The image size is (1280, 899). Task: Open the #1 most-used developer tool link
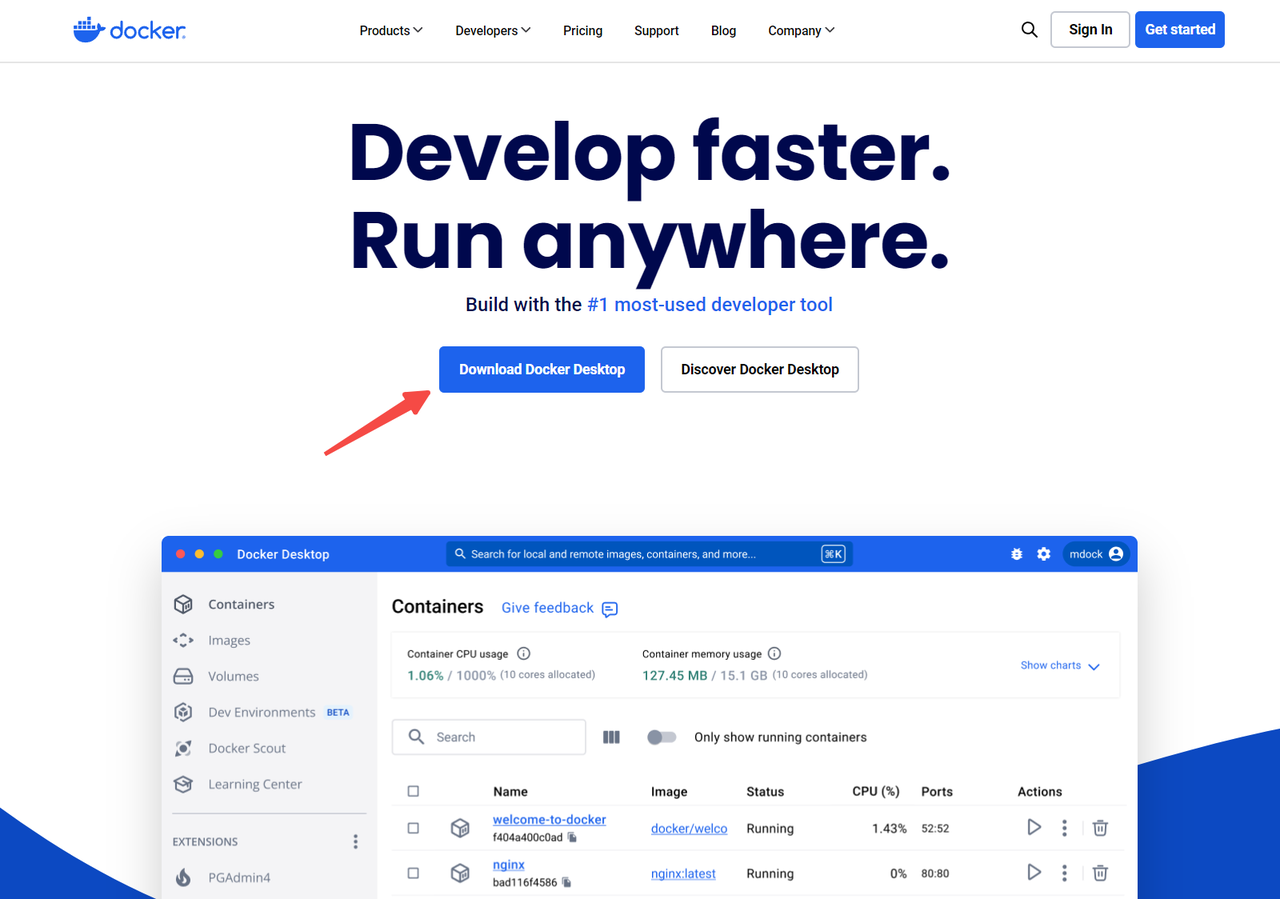tap(710, 304)
